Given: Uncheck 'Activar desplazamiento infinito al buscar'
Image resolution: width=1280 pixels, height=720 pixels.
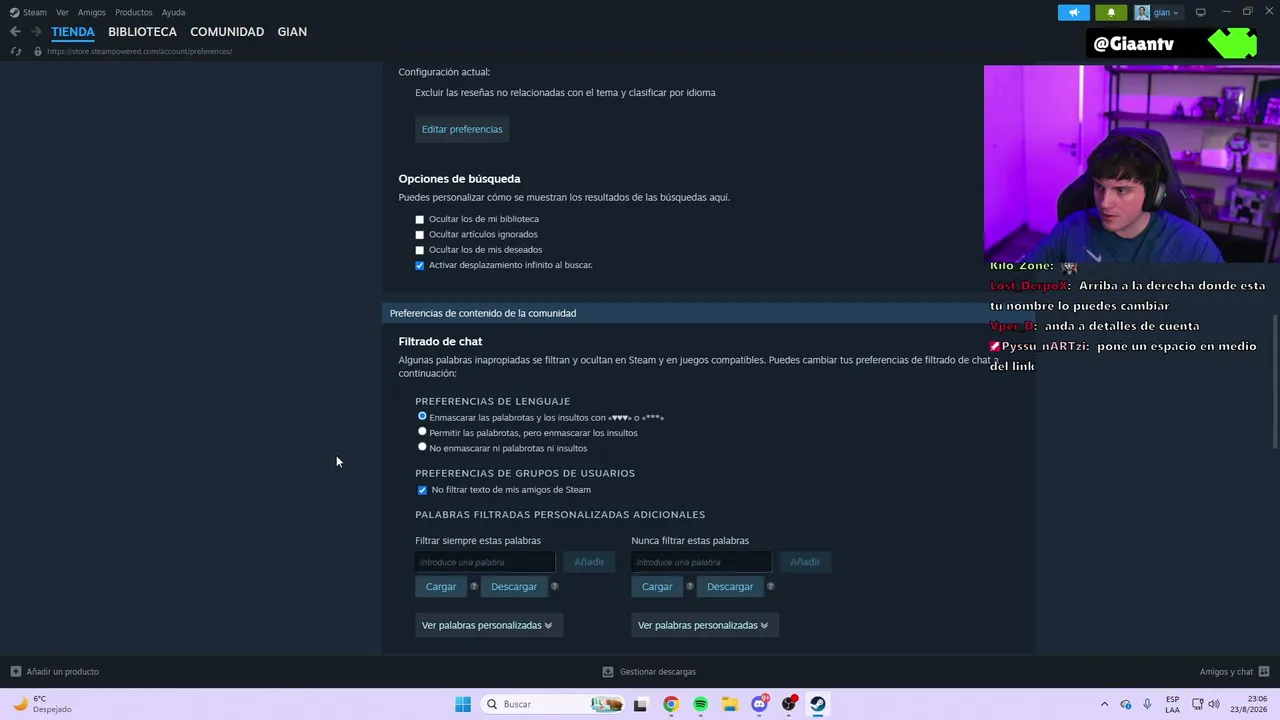Looking at the screenshot, I should click(420, 265).
